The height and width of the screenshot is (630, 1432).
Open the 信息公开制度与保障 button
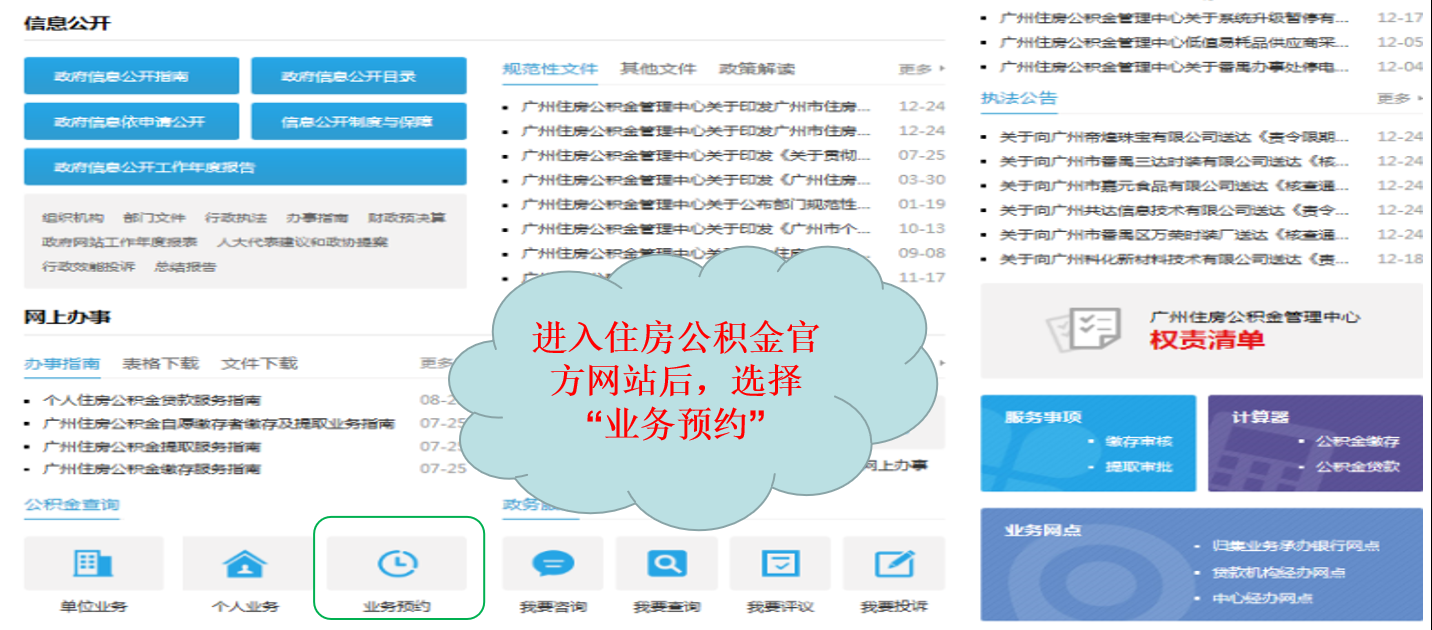pyautogui.click(x=358, y=122)
